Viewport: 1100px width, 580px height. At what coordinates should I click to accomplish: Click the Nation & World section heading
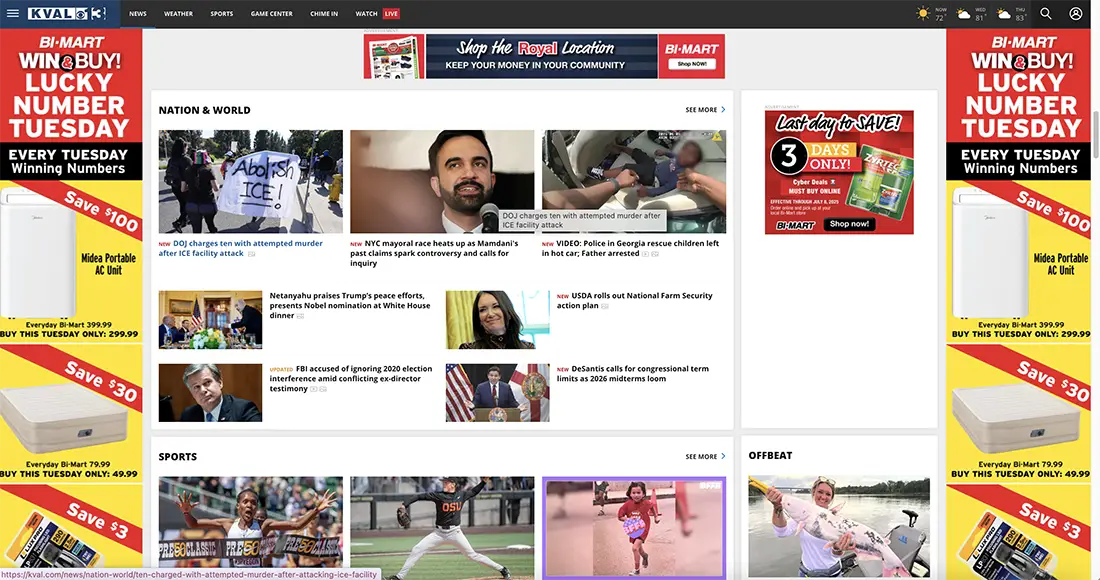pos(204,110)
